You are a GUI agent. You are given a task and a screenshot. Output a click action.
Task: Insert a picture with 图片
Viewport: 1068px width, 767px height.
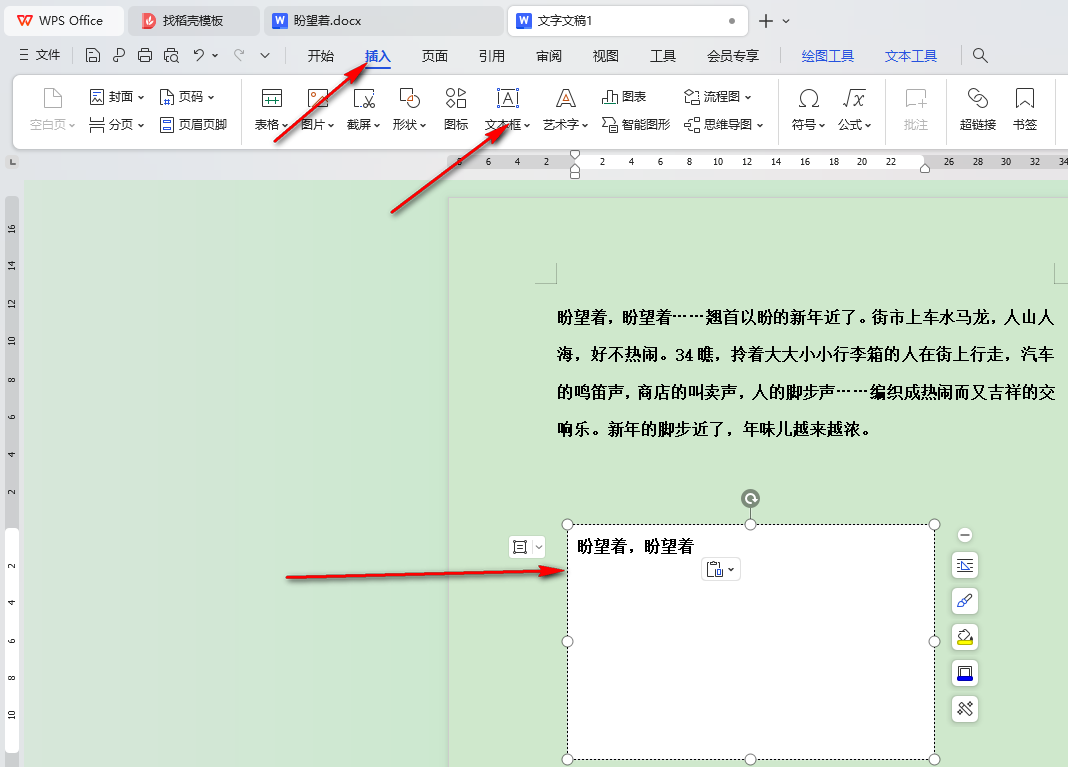pos(317,109)
